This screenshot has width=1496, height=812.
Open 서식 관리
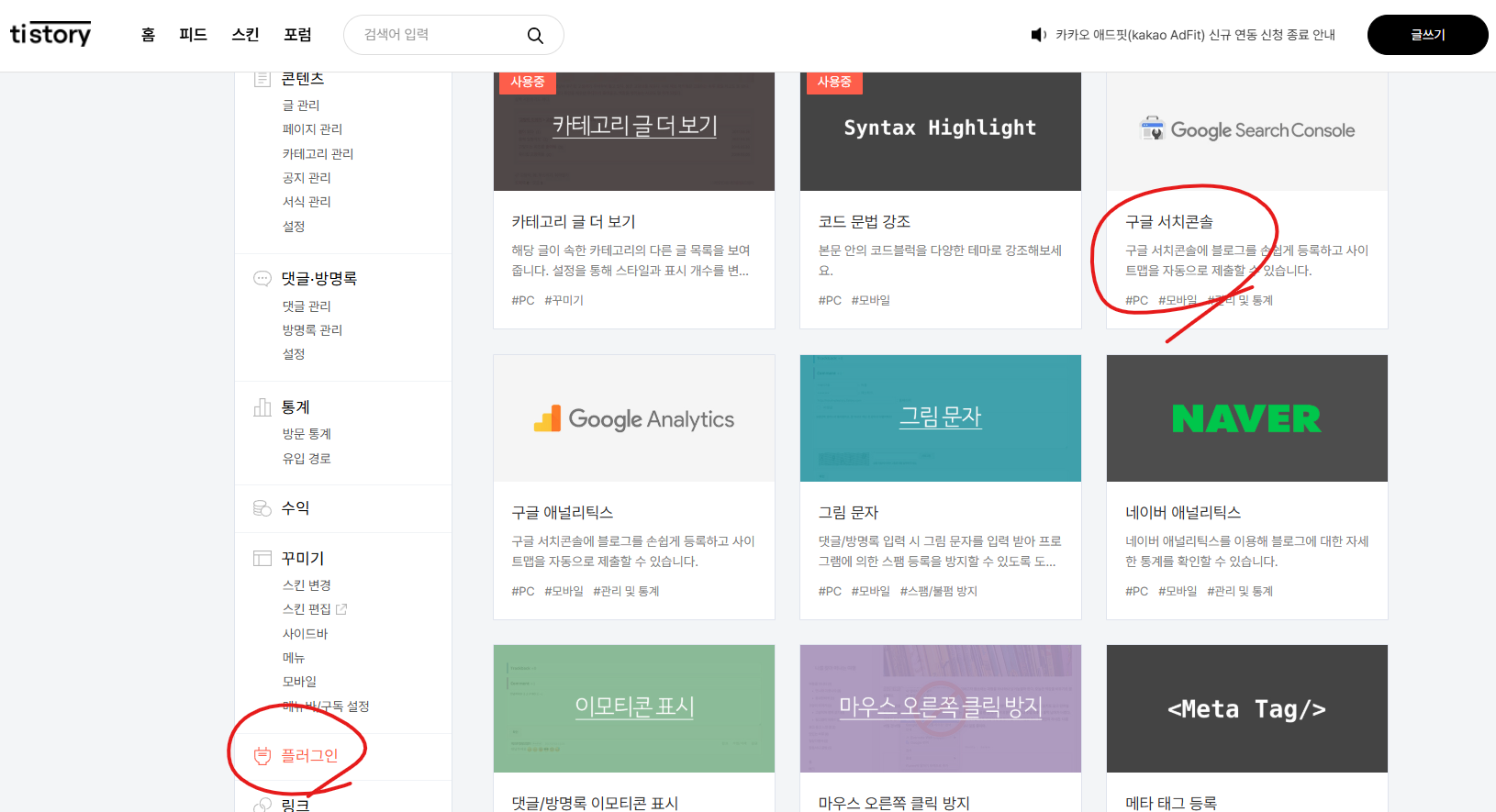307,202
